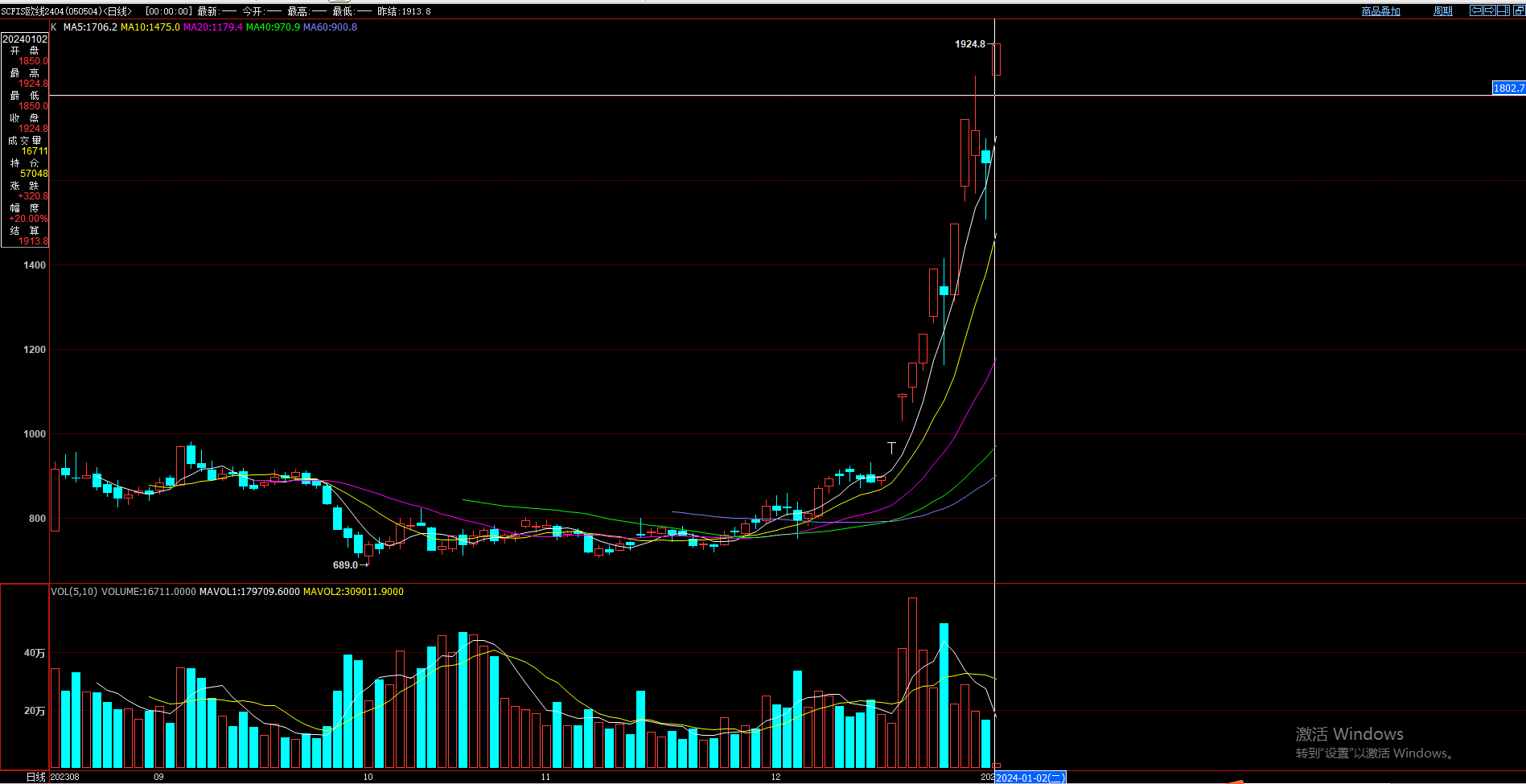
Task: Click the forward arrow icon
Action: pos(1490,10)
